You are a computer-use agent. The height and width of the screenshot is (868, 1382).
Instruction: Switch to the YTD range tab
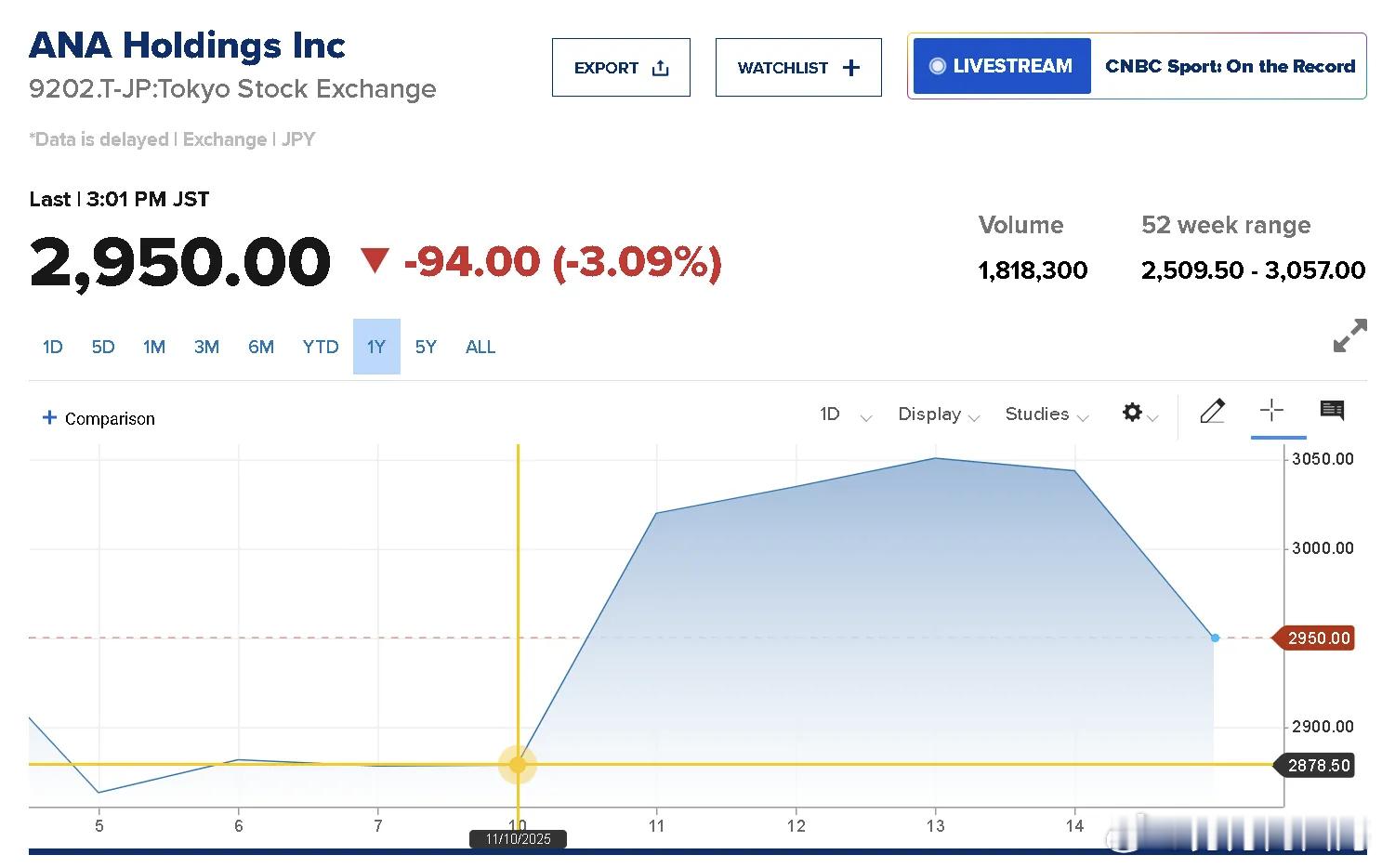pyautogui.click(x=321, y=347)
